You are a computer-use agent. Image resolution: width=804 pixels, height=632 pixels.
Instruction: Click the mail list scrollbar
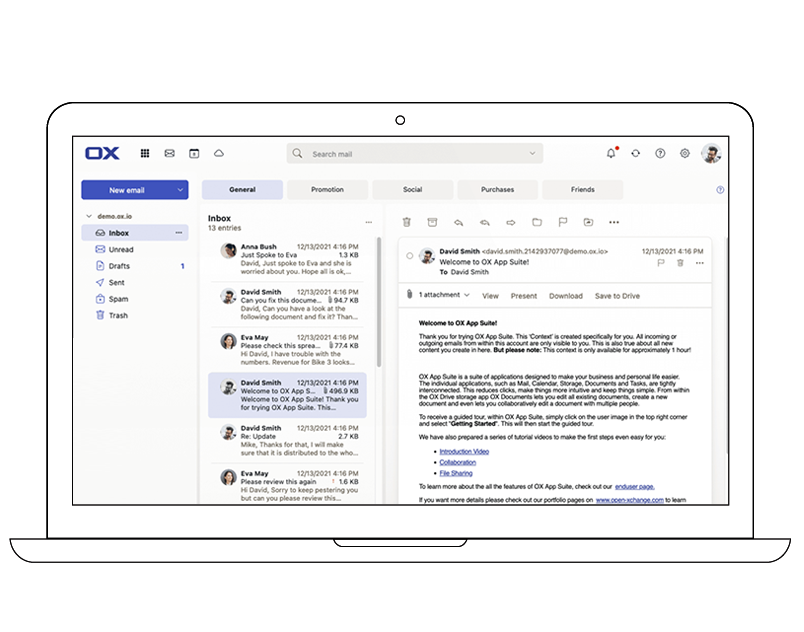point(379,301)
